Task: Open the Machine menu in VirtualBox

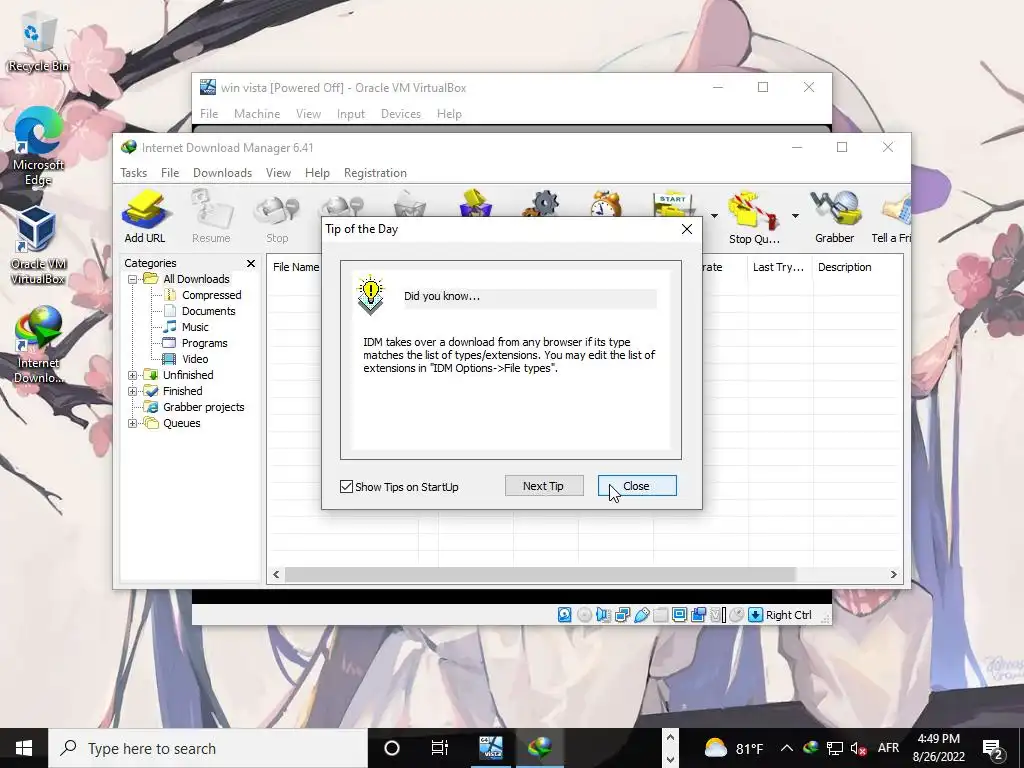Action: pos(257,114)
